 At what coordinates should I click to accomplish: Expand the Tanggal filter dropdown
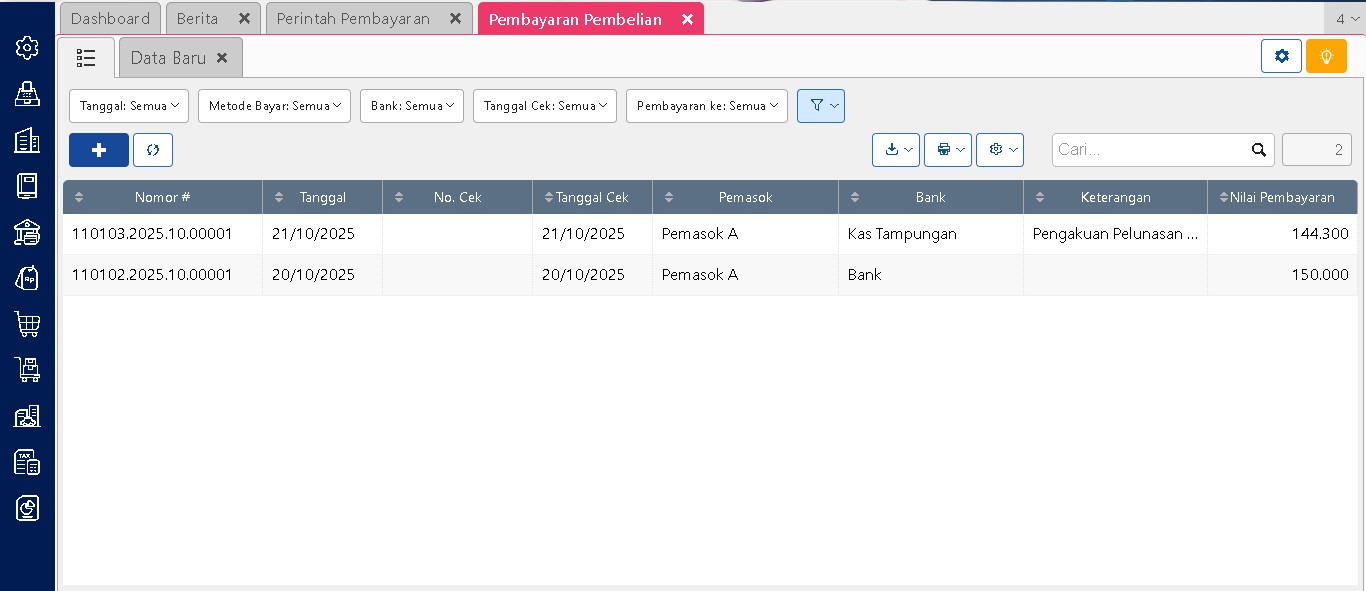pos(129,106)
